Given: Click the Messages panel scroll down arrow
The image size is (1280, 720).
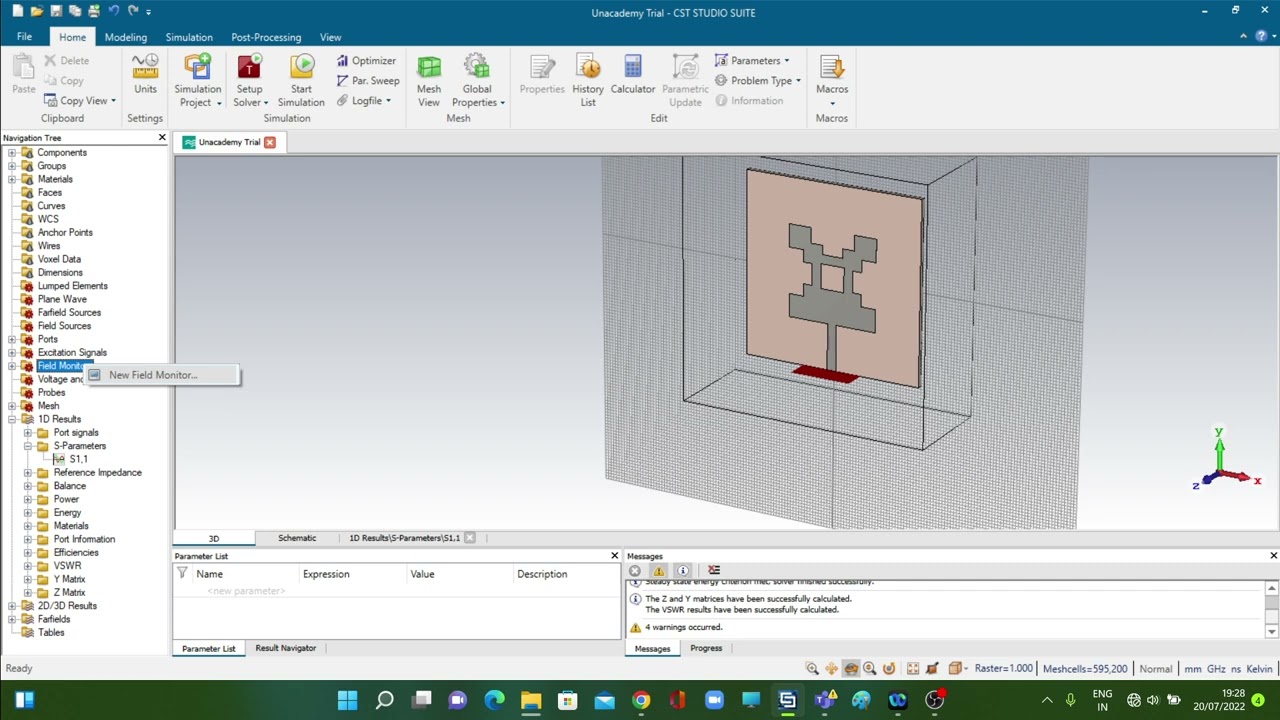Looking at the screenshot, I should pyautogui.click(x=1272, y=632).
